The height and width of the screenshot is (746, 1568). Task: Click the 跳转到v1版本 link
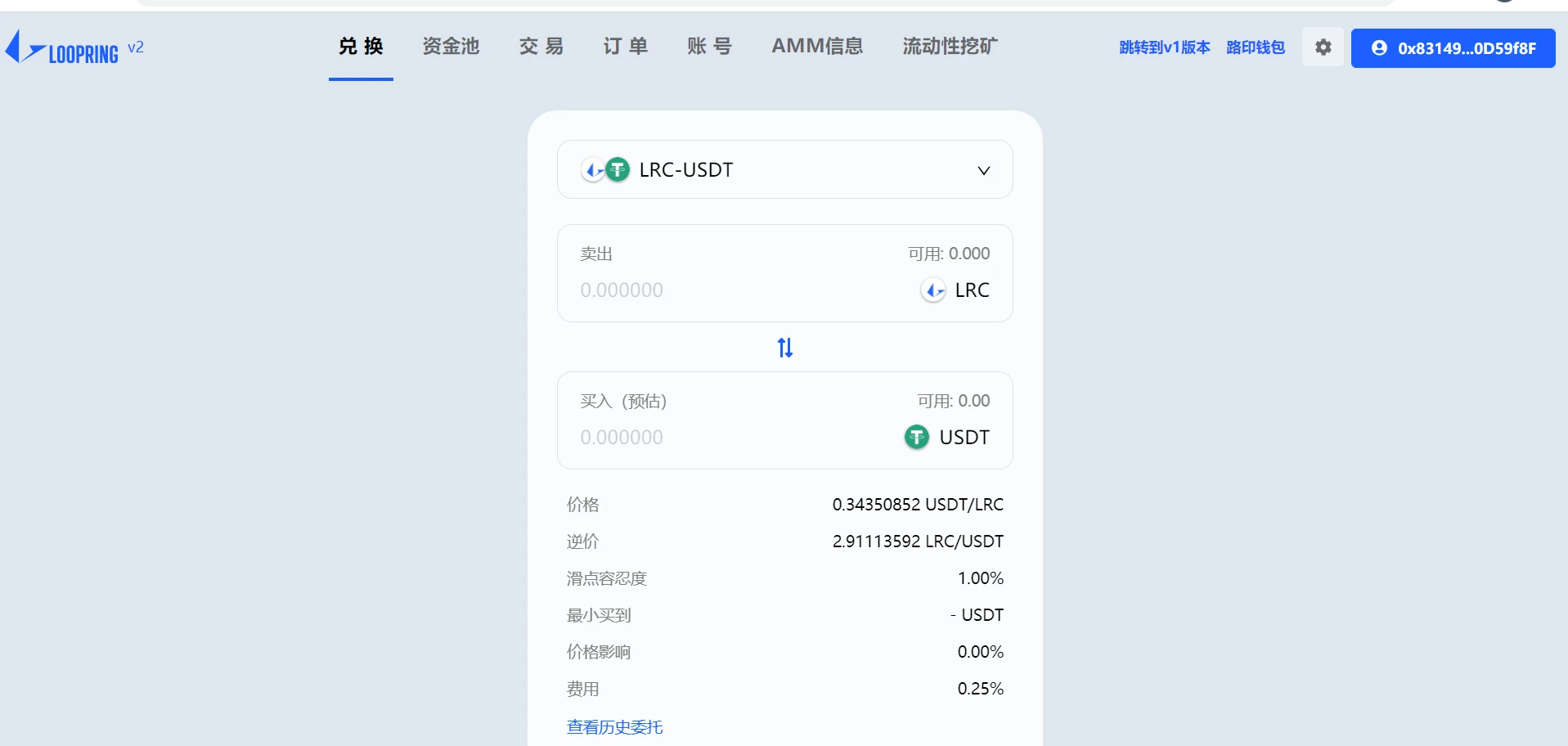(x=1165, y=47)
